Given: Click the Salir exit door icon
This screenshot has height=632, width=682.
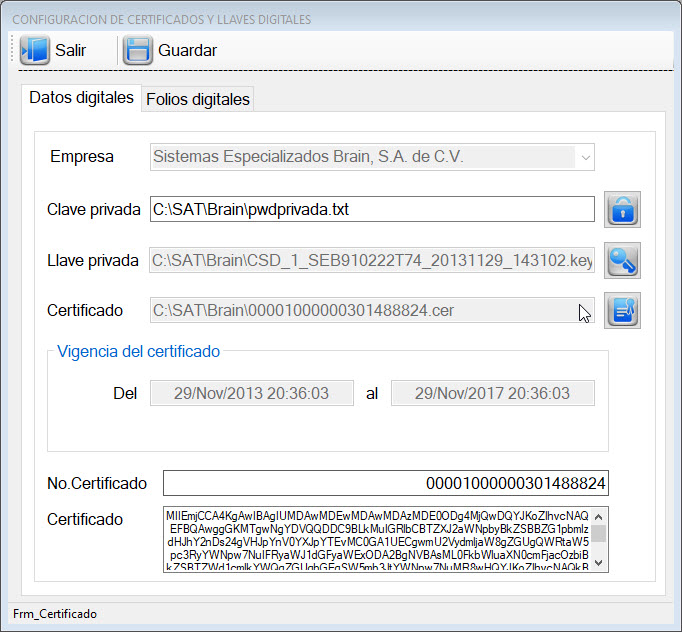Looking at the screenshot, I should (x=35, y=50).
